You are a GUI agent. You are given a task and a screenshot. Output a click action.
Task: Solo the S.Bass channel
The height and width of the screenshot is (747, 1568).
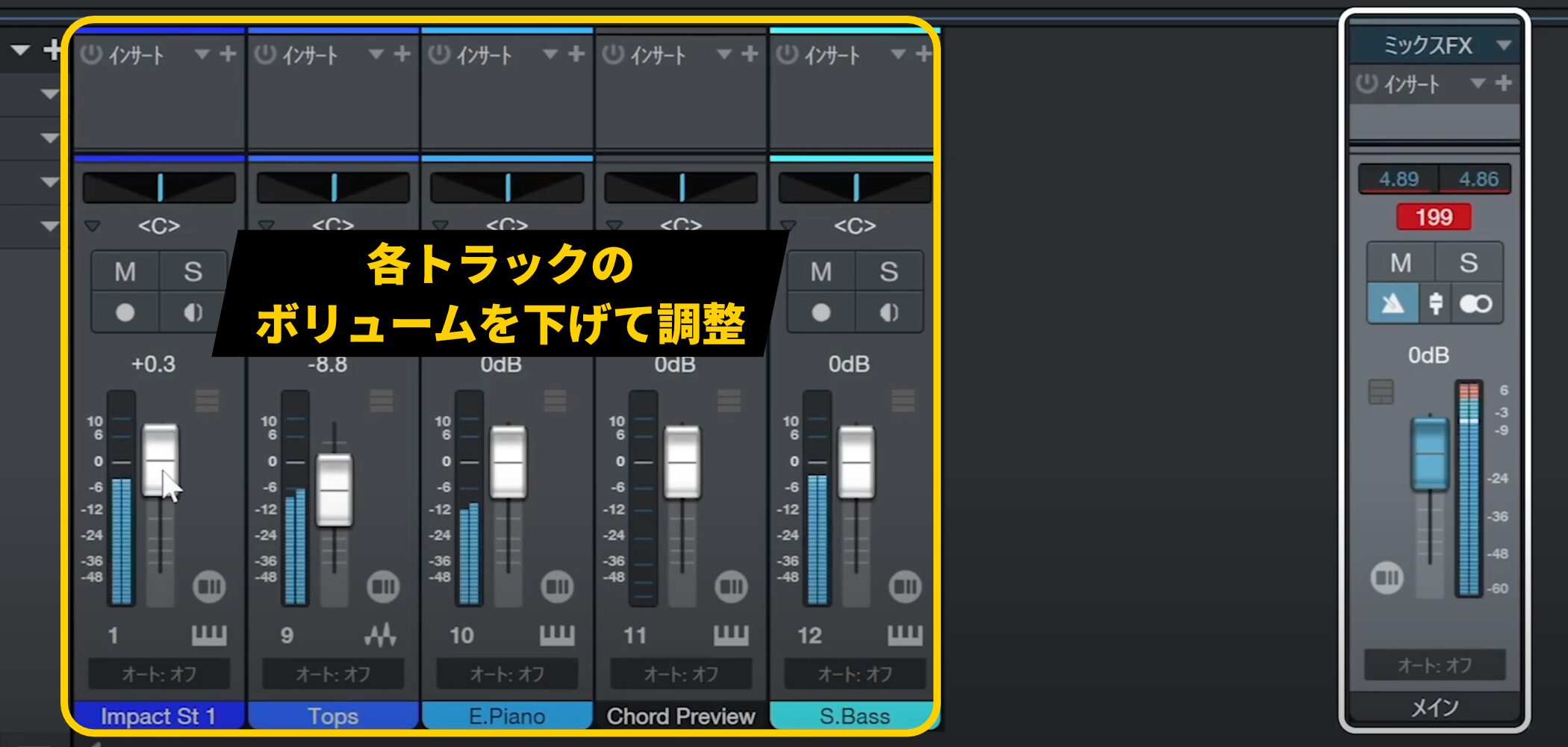coord(889,271)
